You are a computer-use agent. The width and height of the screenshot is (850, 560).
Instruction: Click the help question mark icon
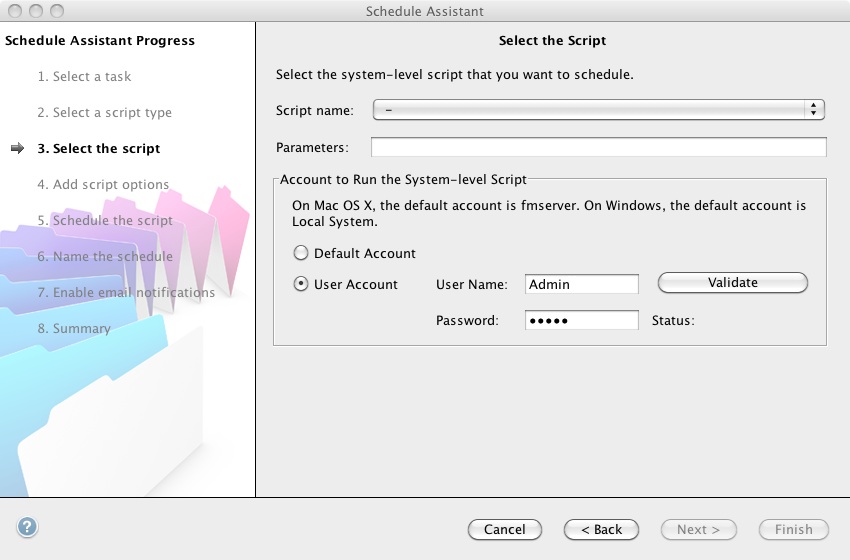point(27,527)
